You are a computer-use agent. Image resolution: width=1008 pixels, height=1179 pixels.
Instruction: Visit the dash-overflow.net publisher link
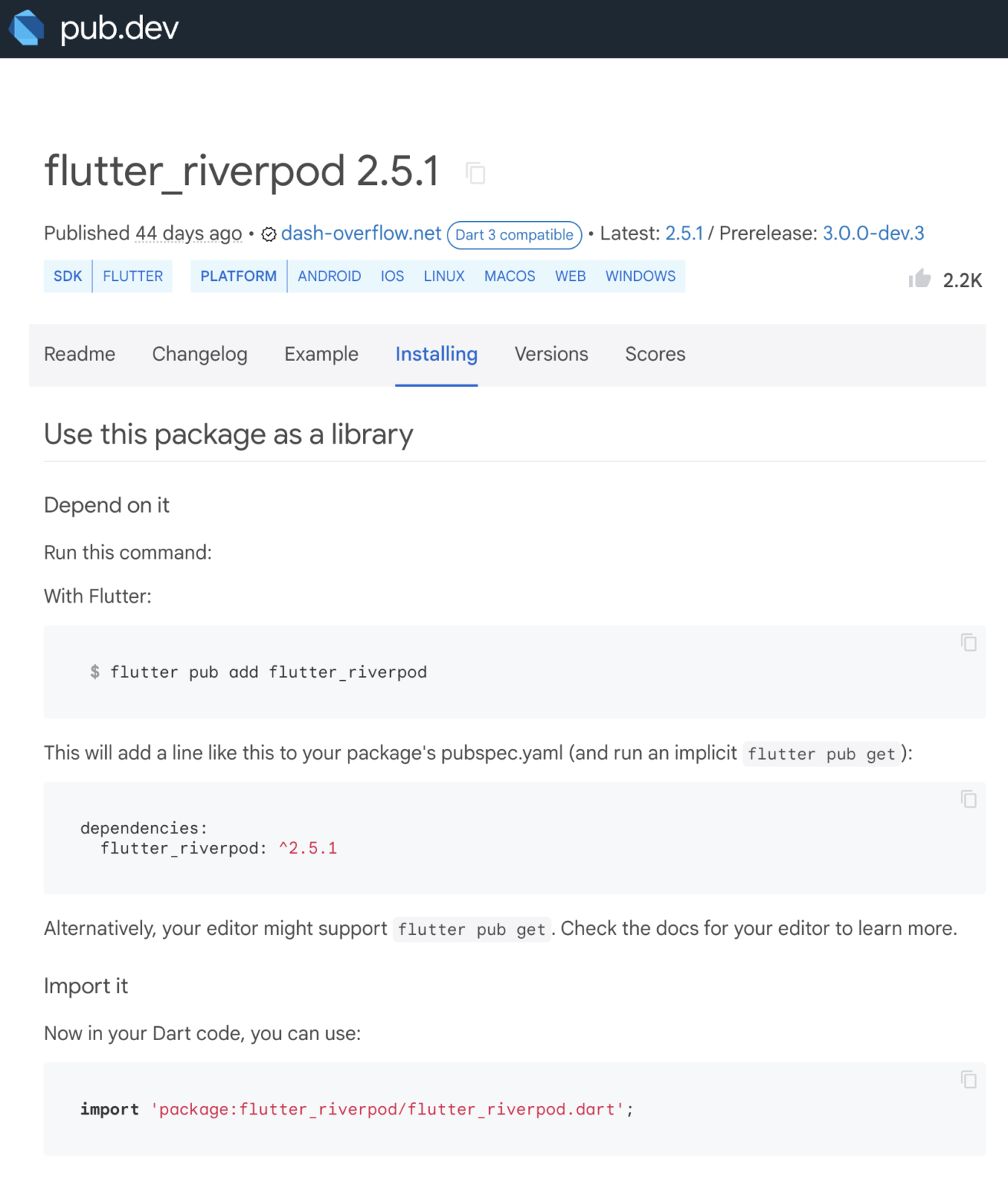tap(360, 233)
